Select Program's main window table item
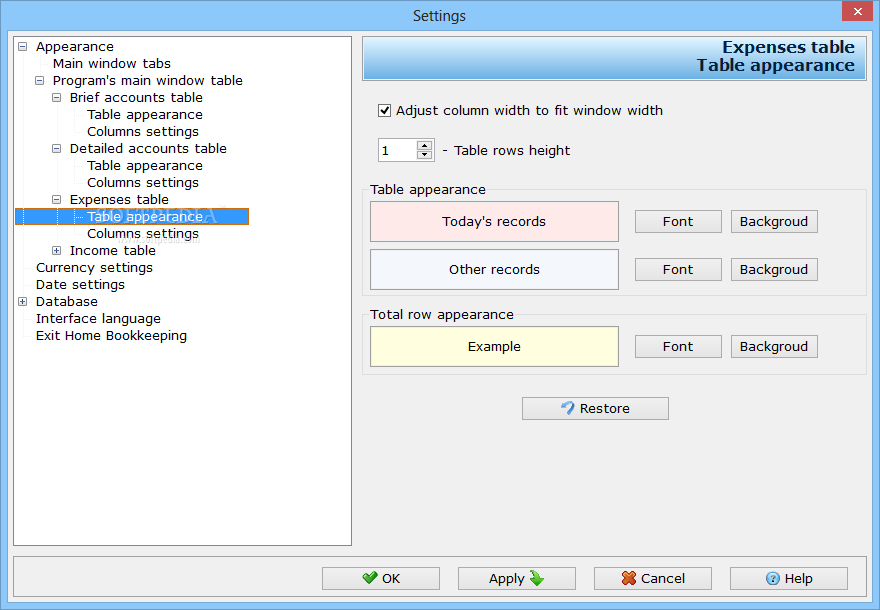Viewport: 880px width, 610px height. pyautogui.click(x=148, y=81)
